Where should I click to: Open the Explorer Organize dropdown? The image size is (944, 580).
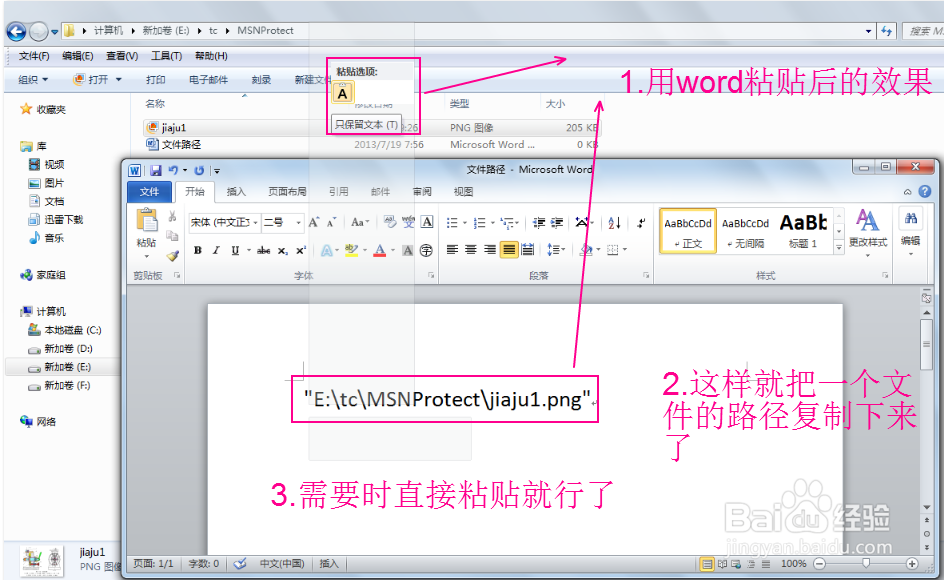[33, 80]
